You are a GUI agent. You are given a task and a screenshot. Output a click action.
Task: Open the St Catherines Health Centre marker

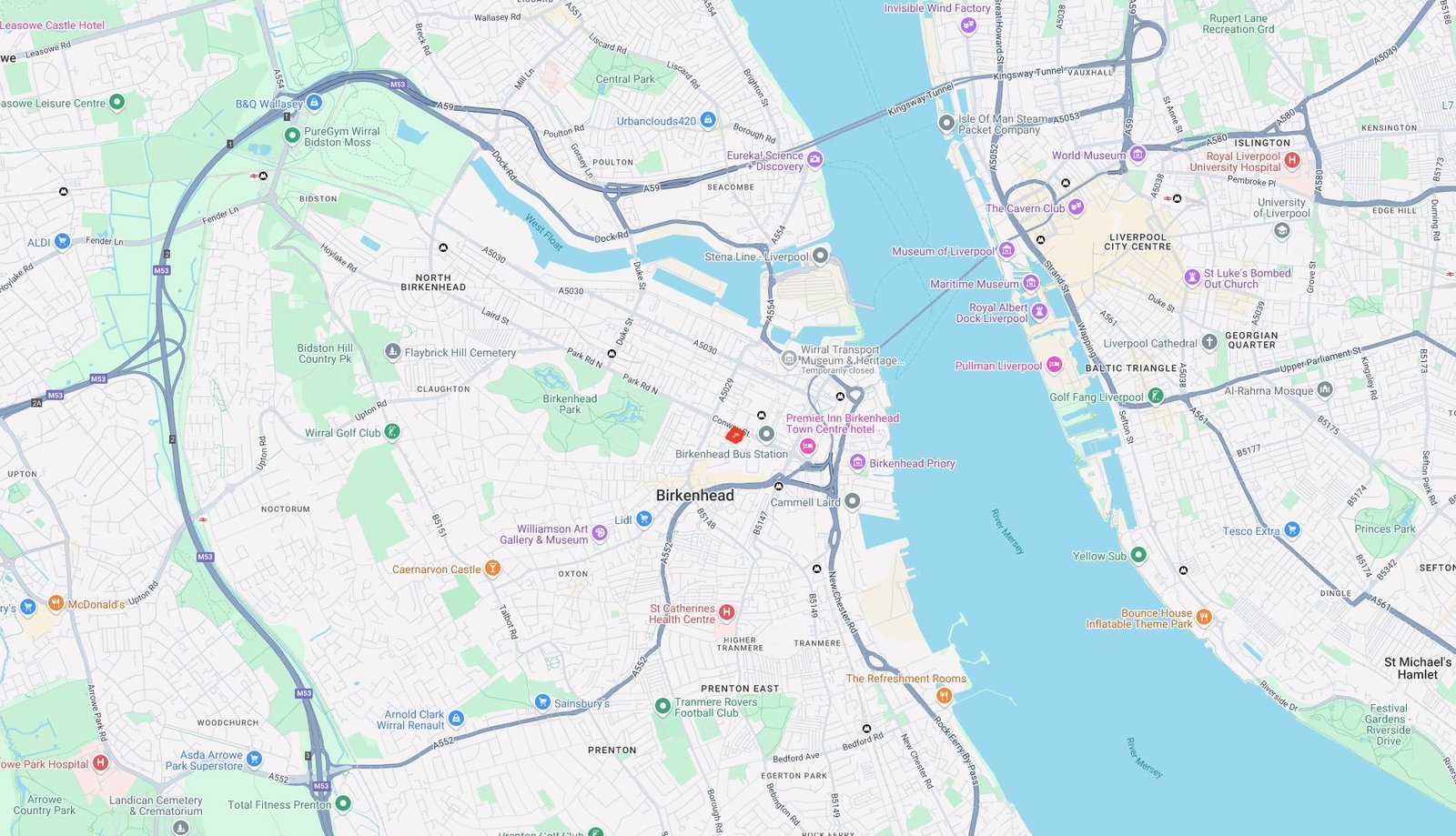pyautogui.click(x=726, y=612)
